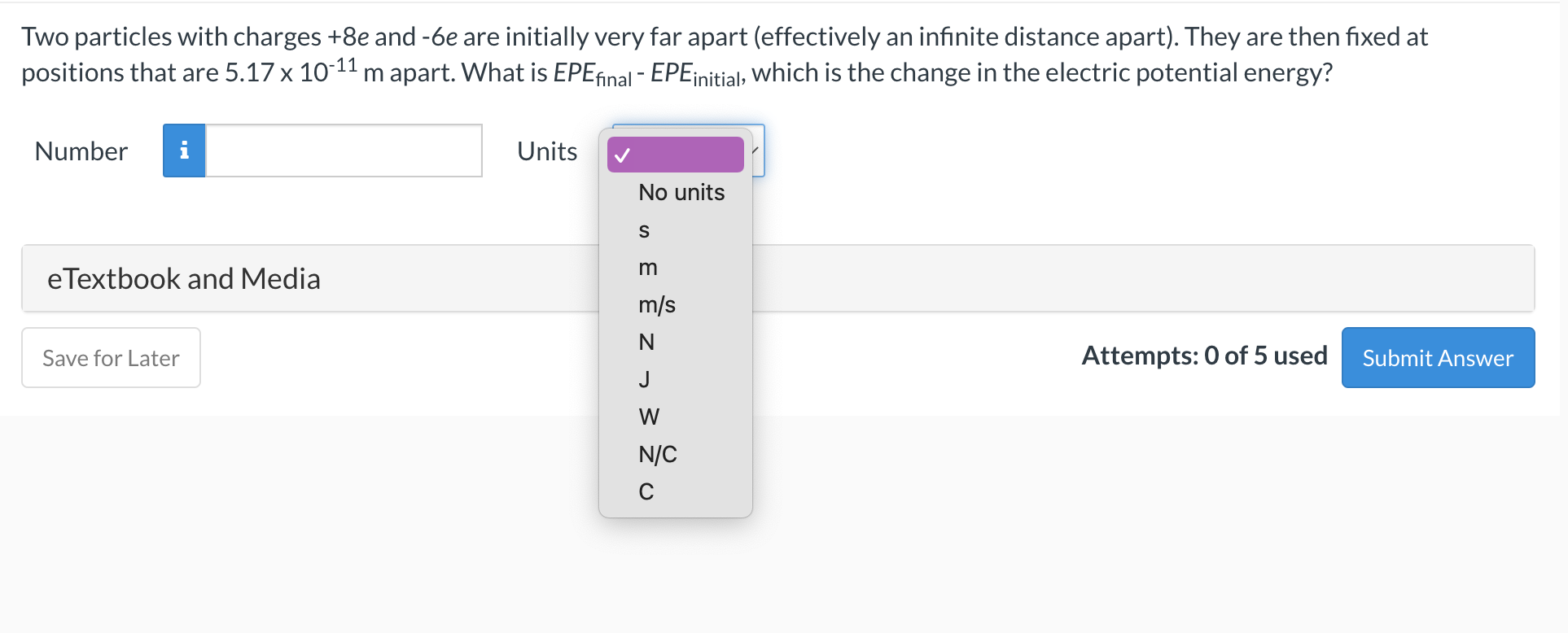Viewport: 1568px width, 633px height.
Task: Click Submit Answer
Action: coord(1436,357)
